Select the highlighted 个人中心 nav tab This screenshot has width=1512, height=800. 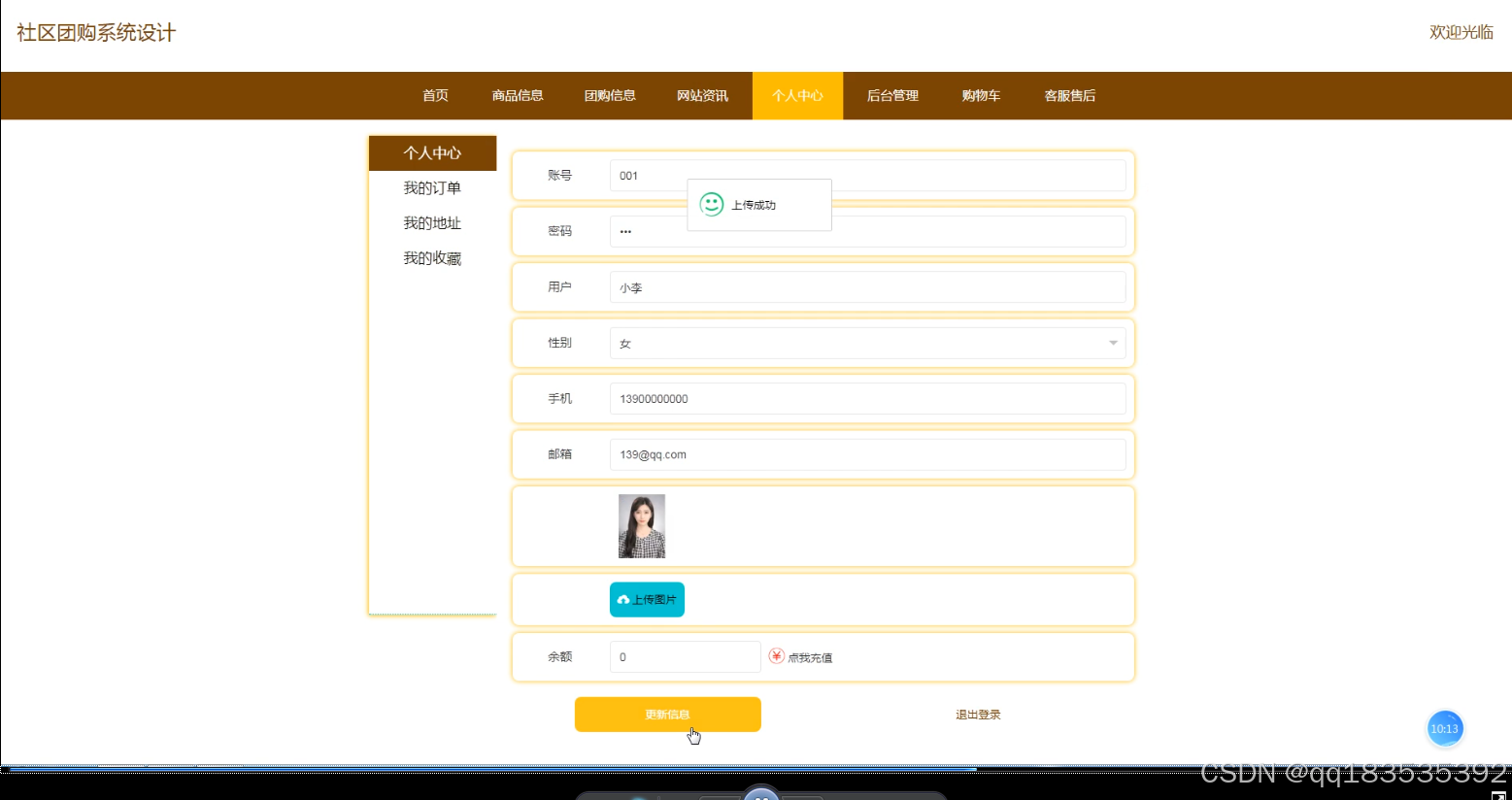[797, 95]
